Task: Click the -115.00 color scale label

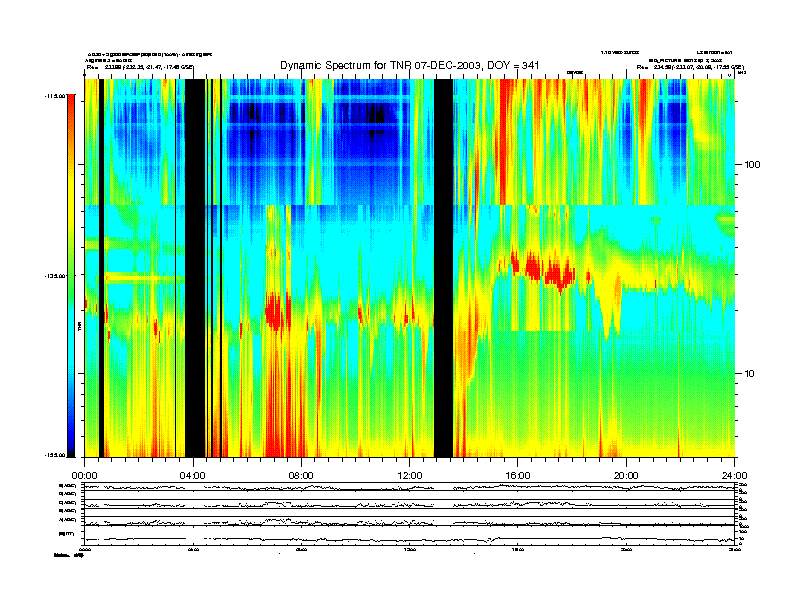Action: click(x=55, y=96)
